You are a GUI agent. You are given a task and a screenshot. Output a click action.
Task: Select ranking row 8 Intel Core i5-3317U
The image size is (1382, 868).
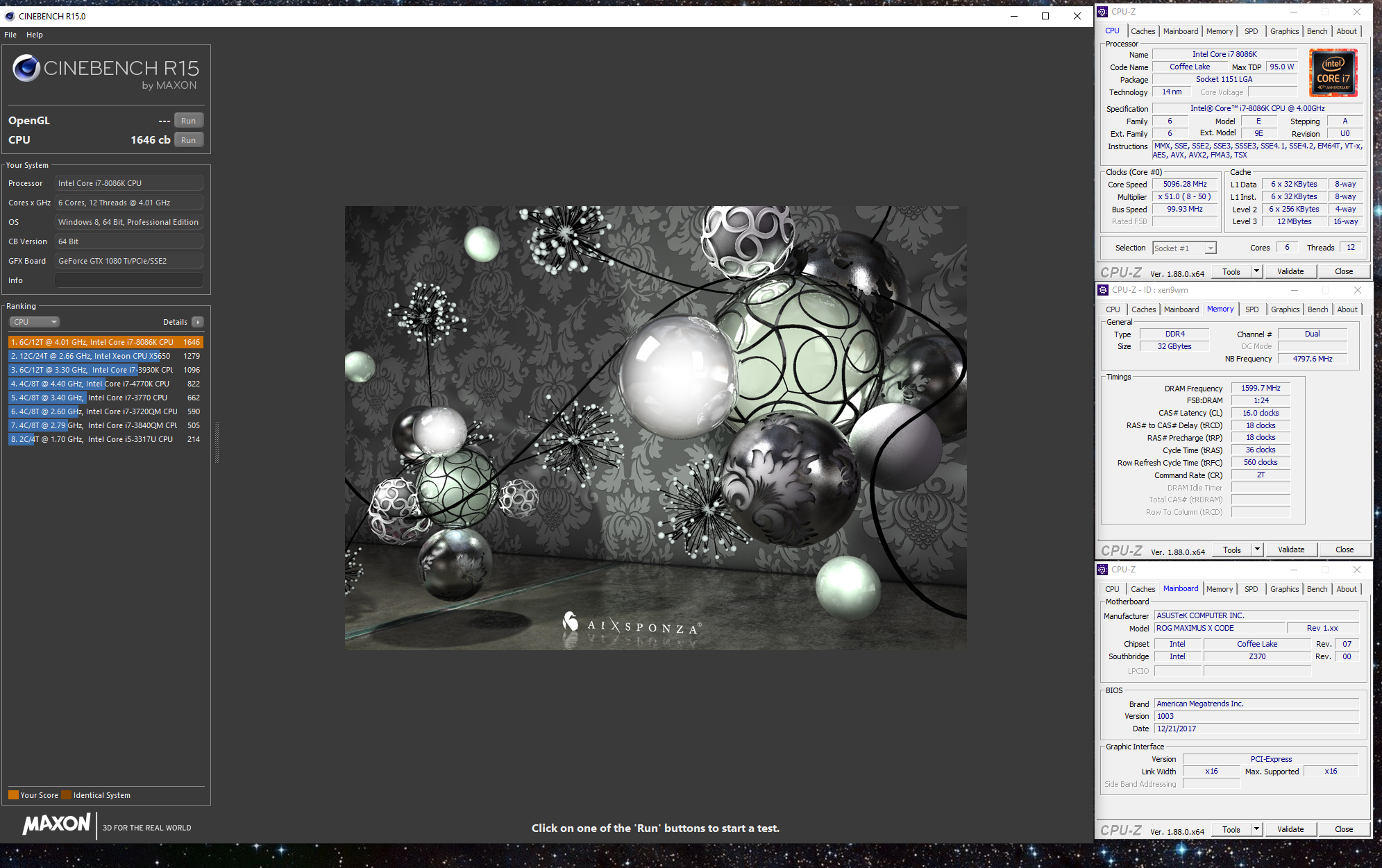point(106,439)
